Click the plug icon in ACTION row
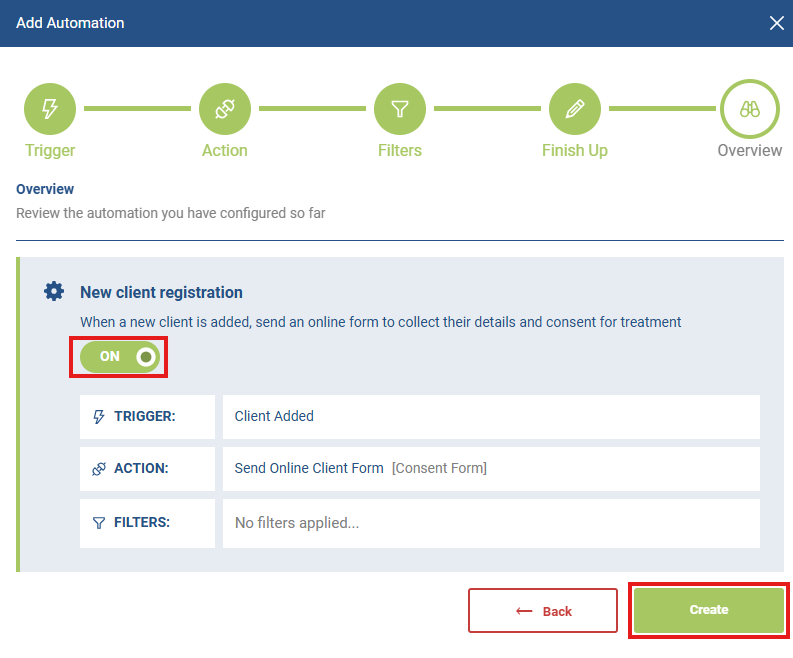The width and height of the screenshot is (793, 658). tap(99, 469)
